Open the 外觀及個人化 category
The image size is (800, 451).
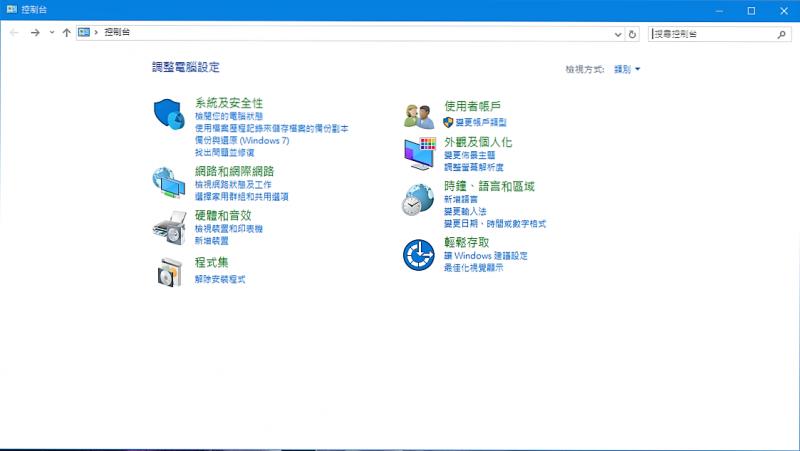tap(478, 142)
